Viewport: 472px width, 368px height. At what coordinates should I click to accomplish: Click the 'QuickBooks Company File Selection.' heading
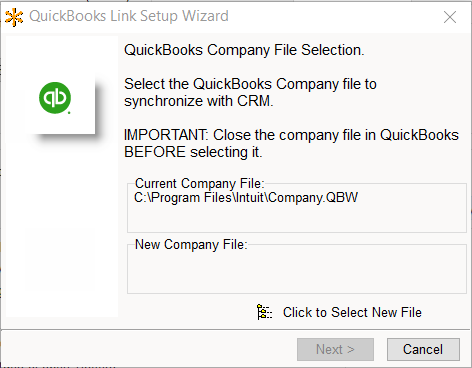point(244,50)
